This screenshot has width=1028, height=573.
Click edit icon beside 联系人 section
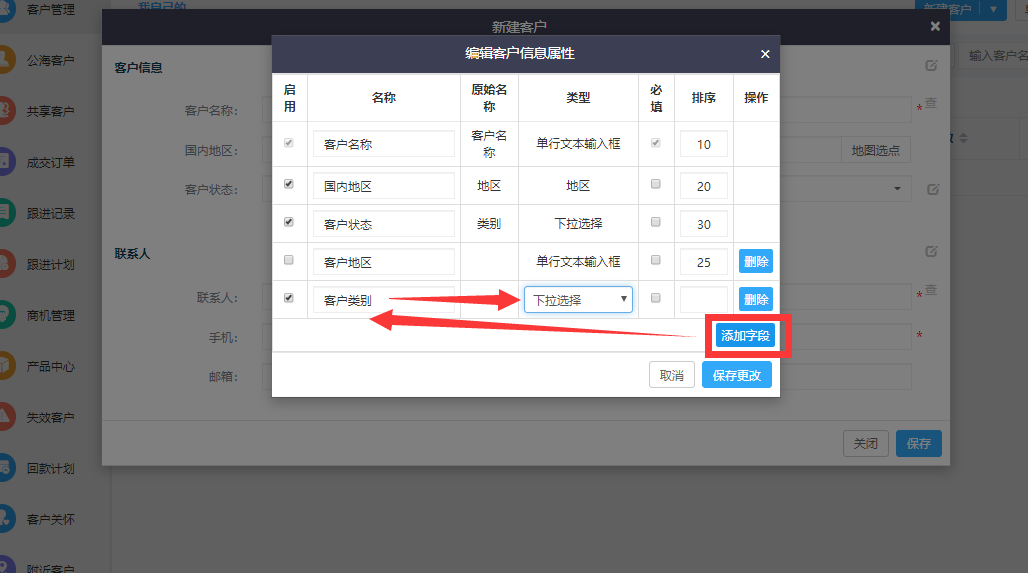coord(931,251)
